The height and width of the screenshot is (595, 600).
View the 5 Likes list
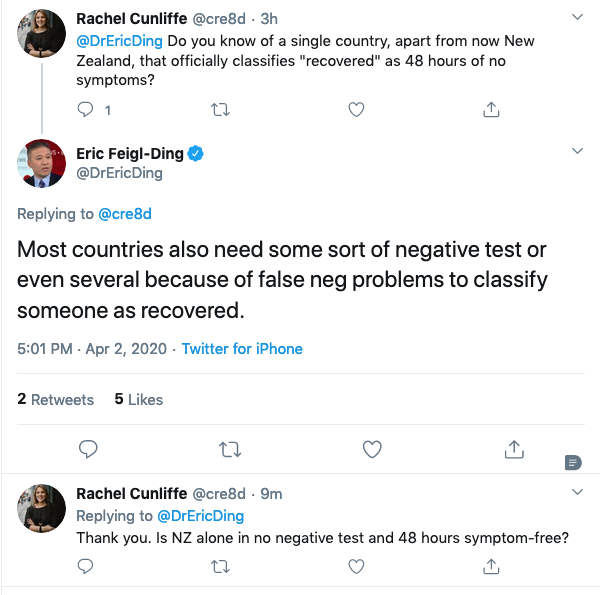point(138,399)
